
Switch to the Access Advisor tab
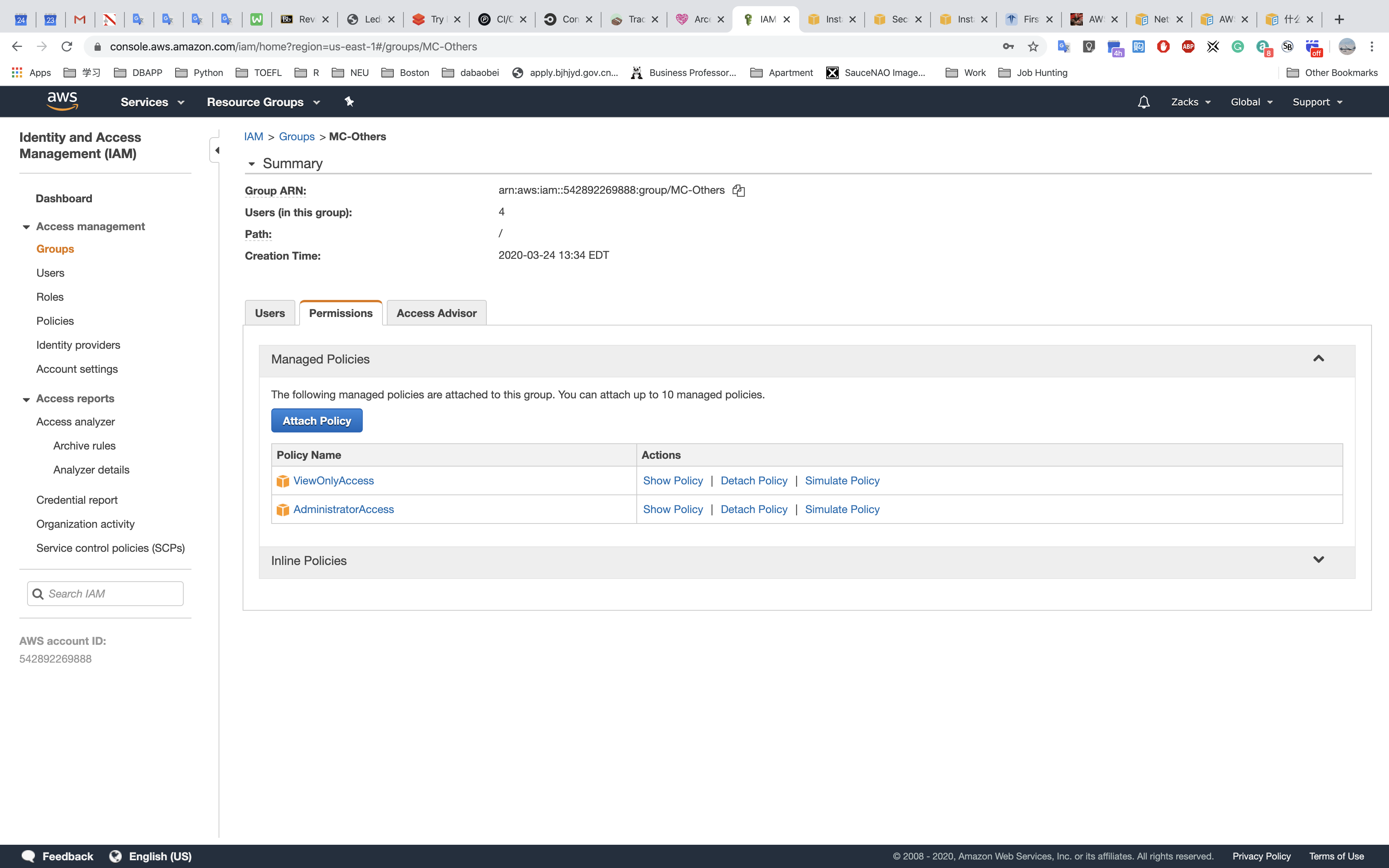(436, 313)
